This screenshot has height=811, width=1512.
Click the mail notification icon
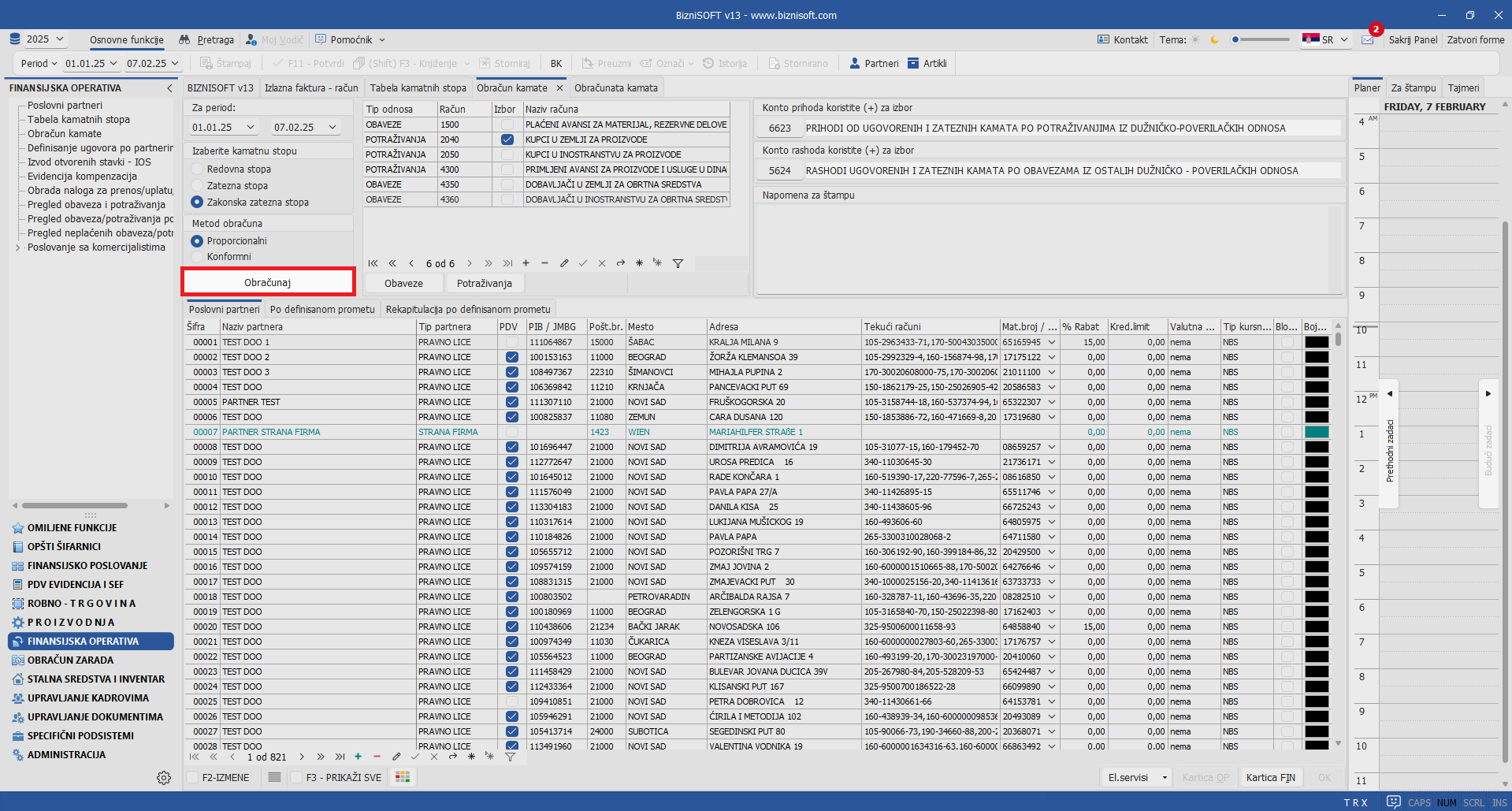[x=1367, y=39]
